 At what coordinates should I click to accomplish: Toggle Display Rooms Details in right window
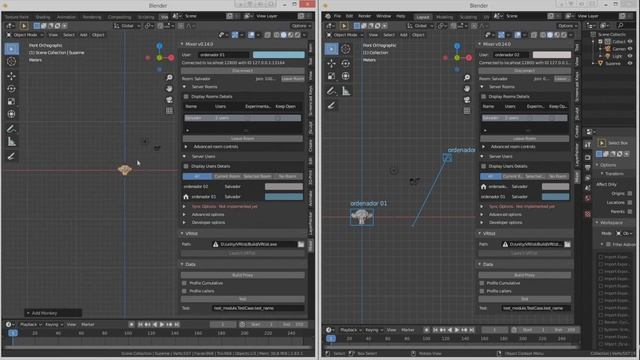[x=484, y=96]
